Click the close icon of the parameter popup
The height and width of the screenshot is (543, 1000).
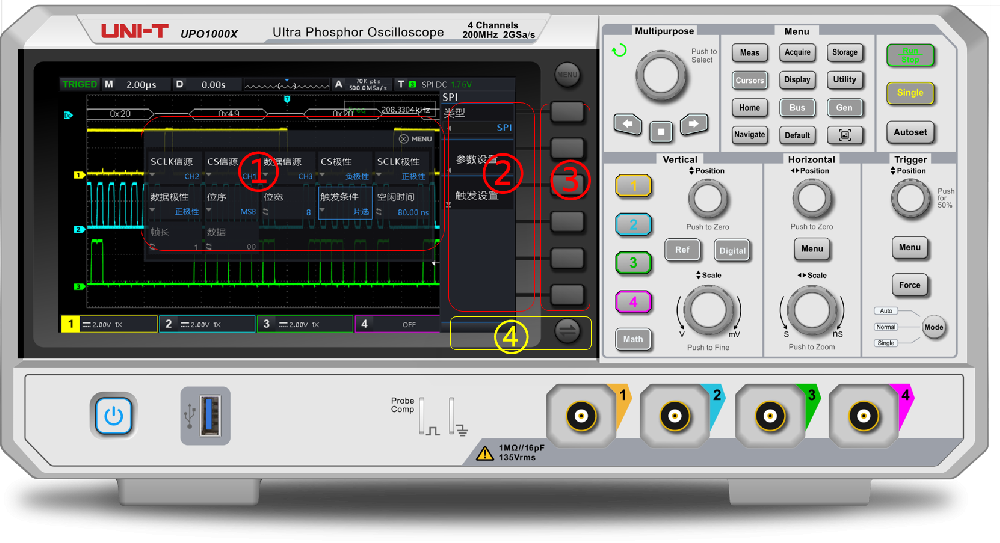point(404,139)
